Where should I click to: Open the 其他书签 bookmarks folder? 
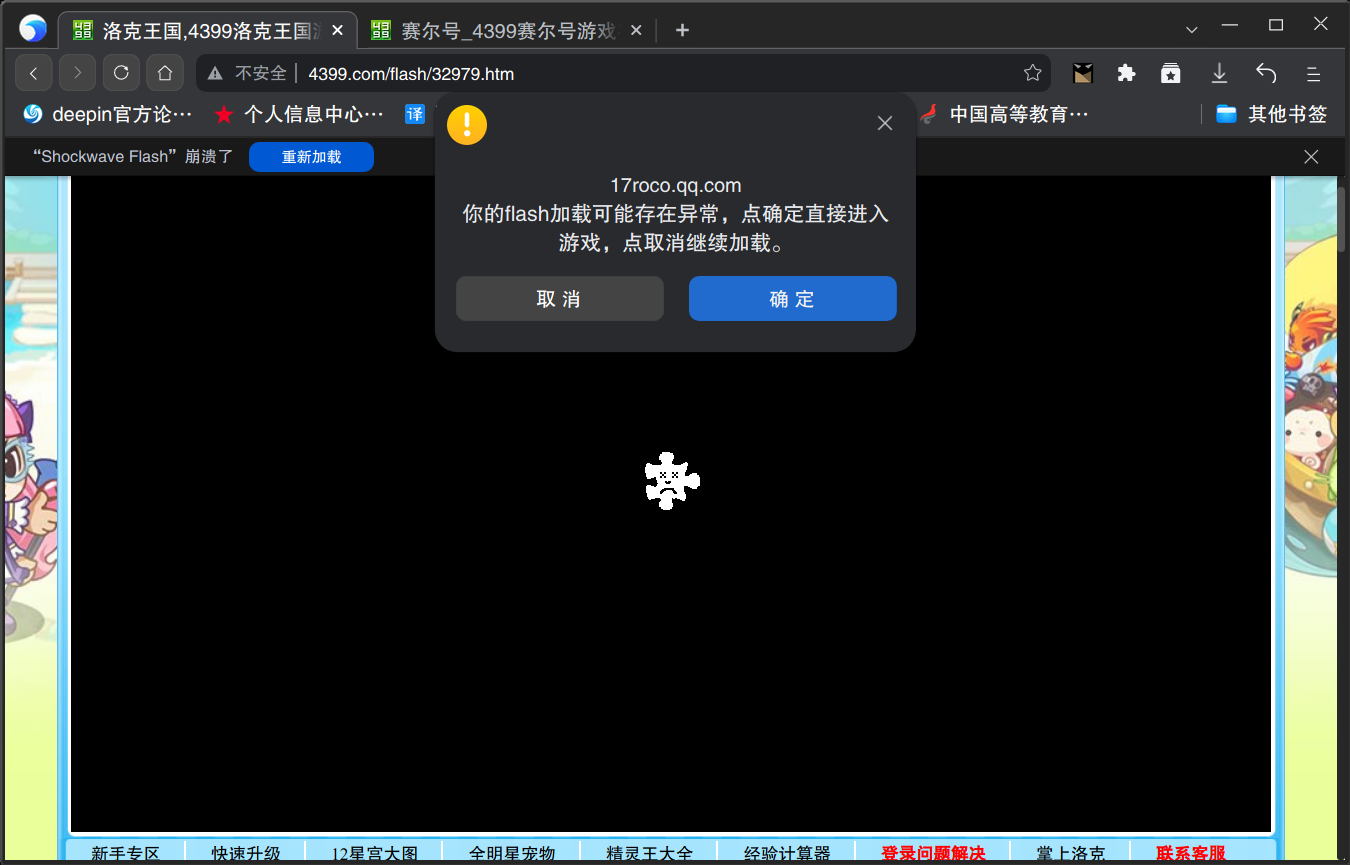click(1271, 114)
